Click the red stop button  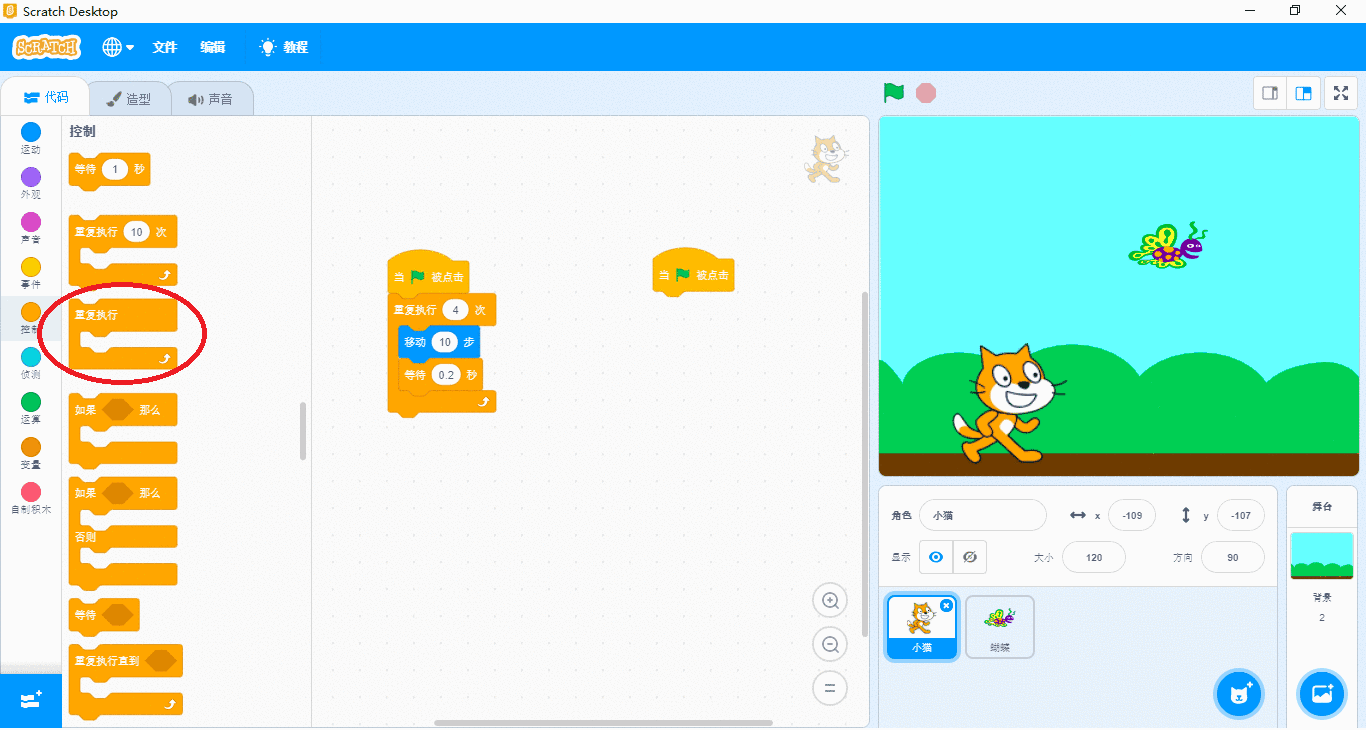click(x=926, y=93)
